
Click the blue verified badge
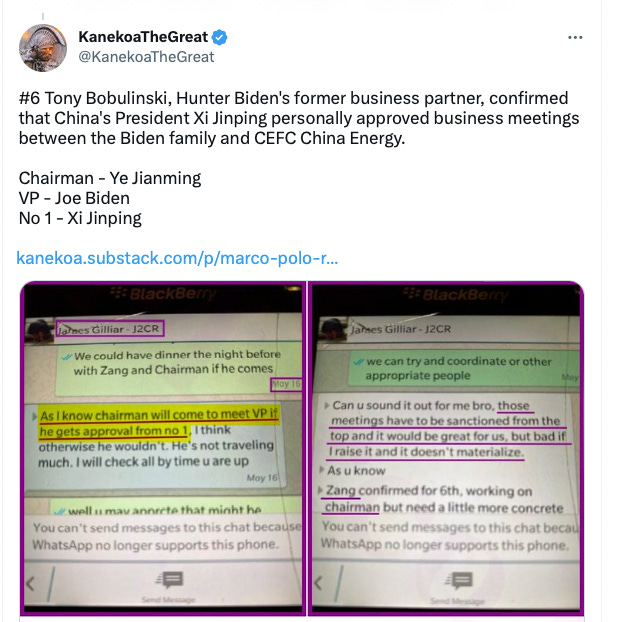219,37
